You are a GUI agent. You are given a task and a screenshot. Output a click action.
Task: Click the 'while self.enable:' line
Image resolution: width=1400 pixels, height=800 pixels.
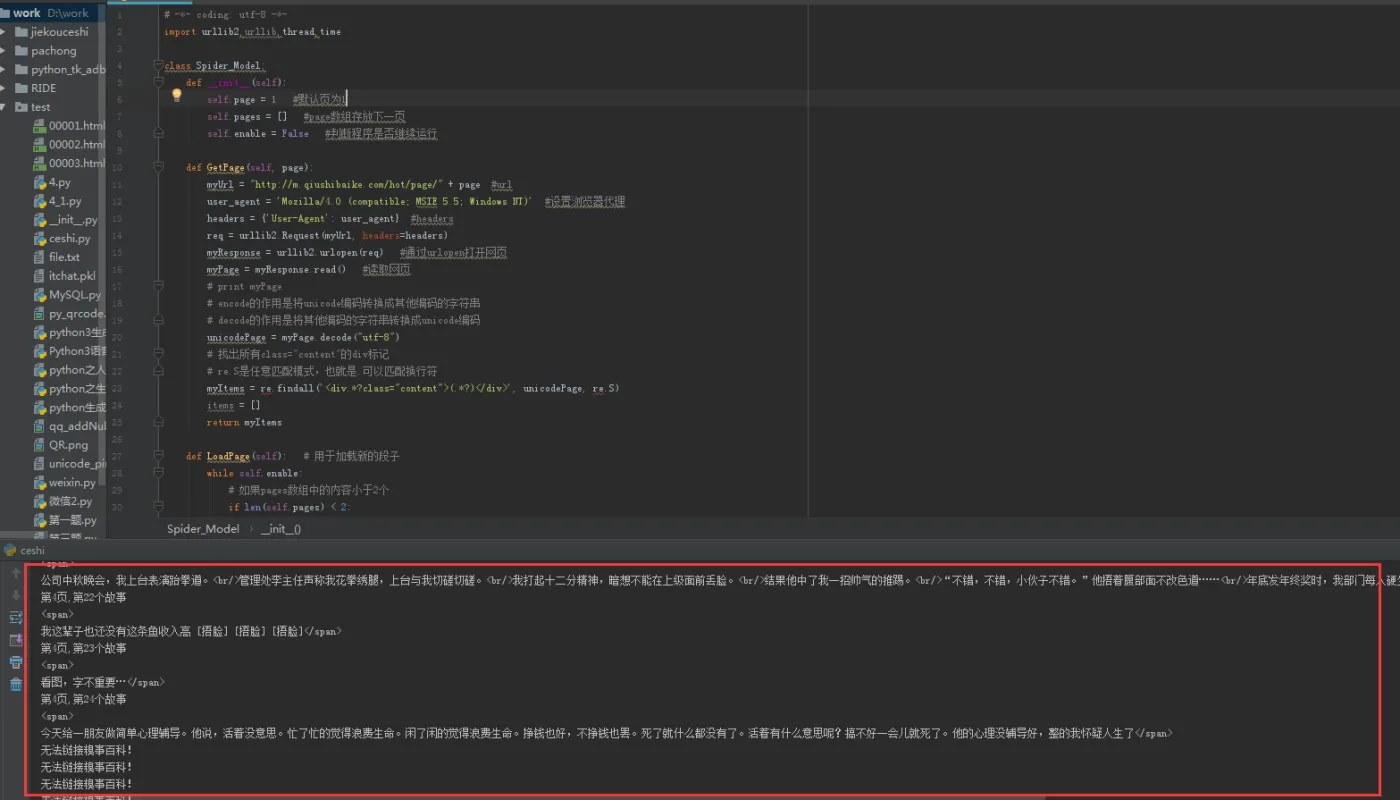(254, 474)
